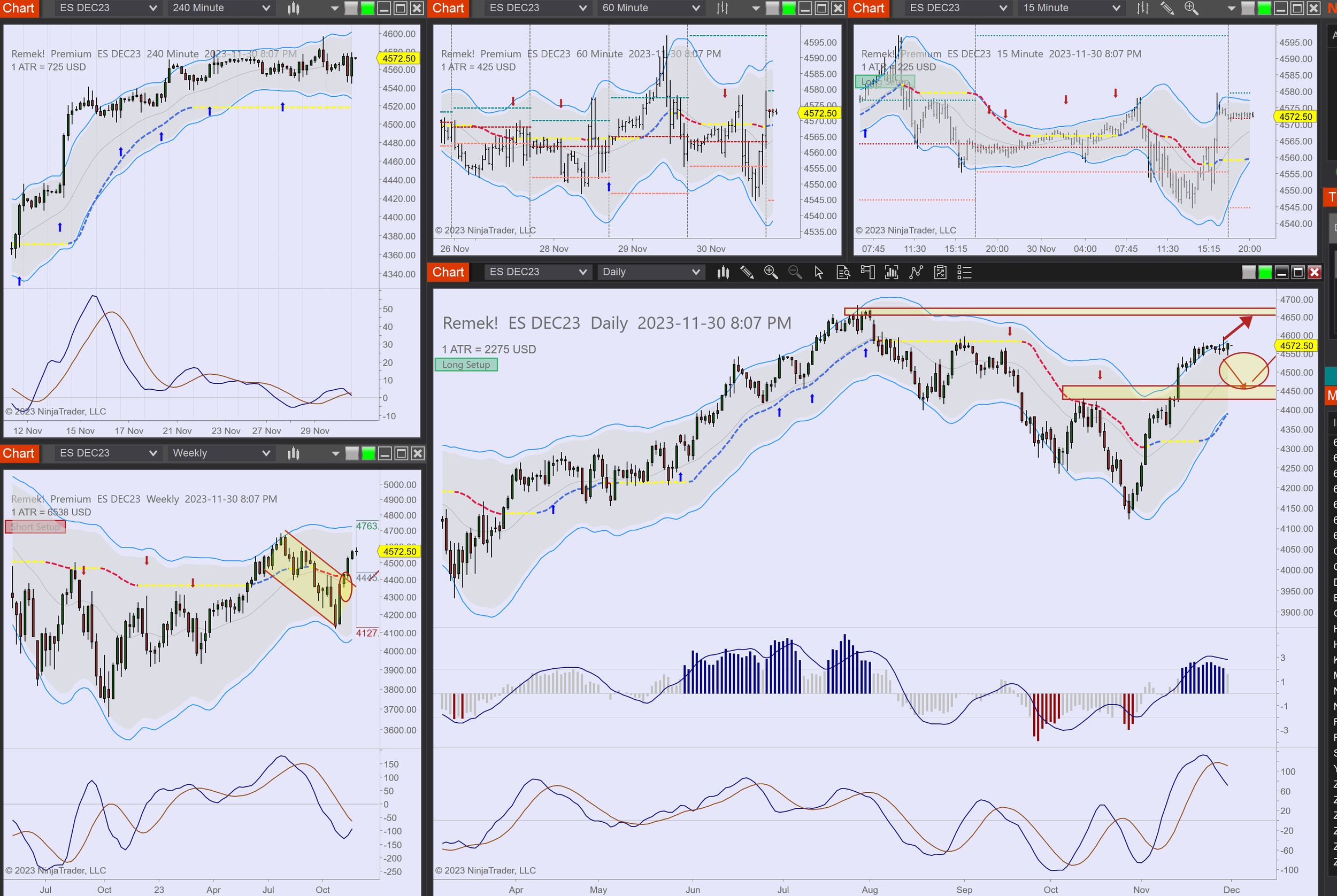Click the Chart tab of Daily window
Image resolution: width=1337 pixels, height=896 pixels.
click(x=448, y=273)
